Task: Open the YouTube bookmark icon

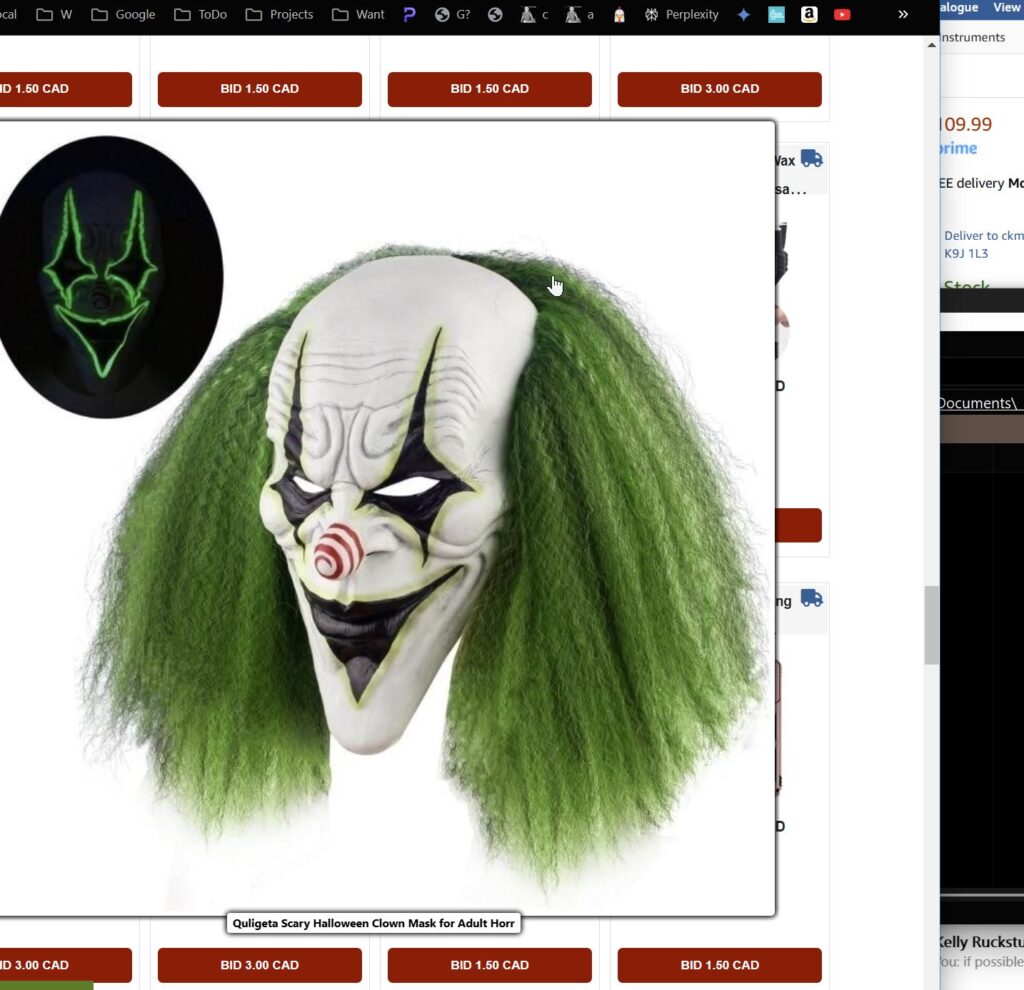Action: tap(842, 15)
